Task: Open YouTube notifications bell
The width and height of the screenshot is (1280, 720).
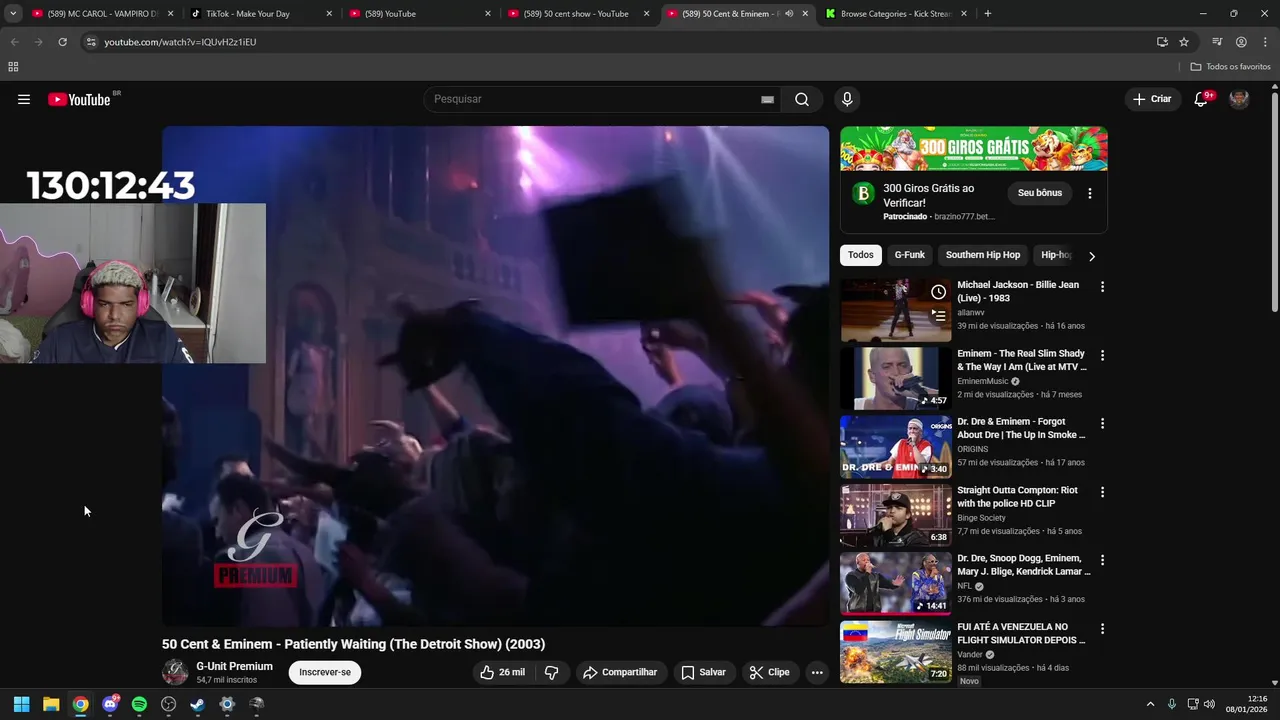Action: (1202, 99)
